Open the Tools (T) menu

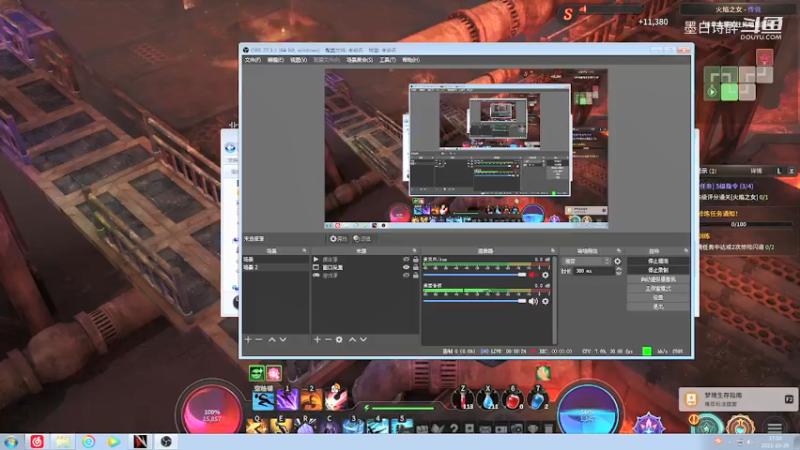click(x=388, y=60)
